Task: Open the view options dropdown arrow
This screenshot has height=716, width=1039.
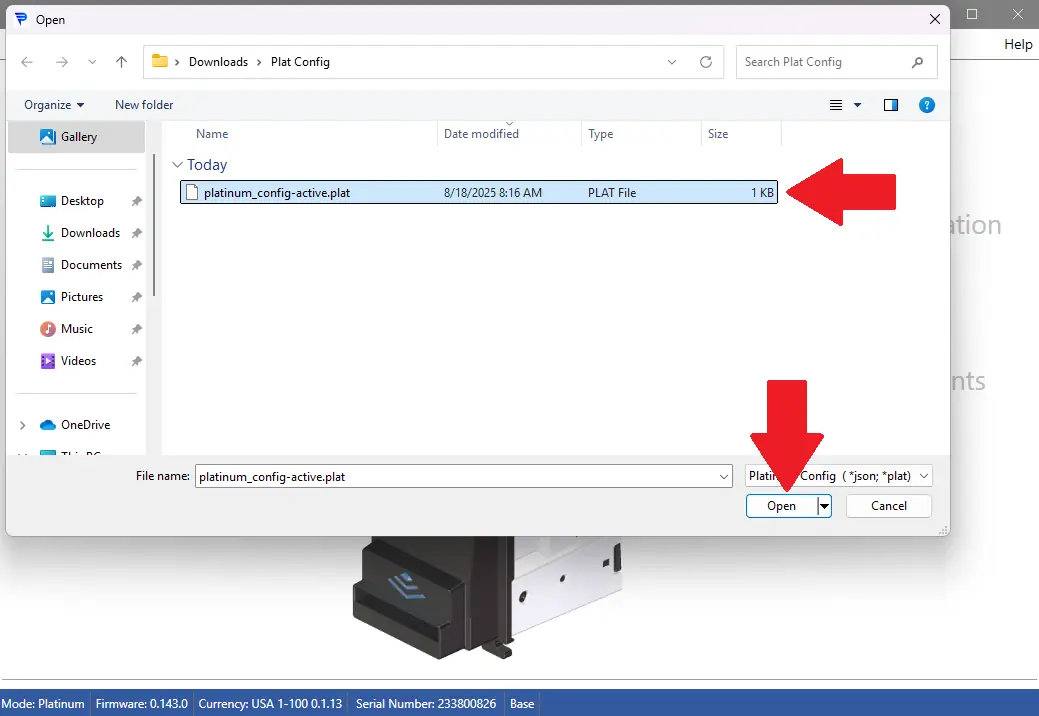Action: 857,105
